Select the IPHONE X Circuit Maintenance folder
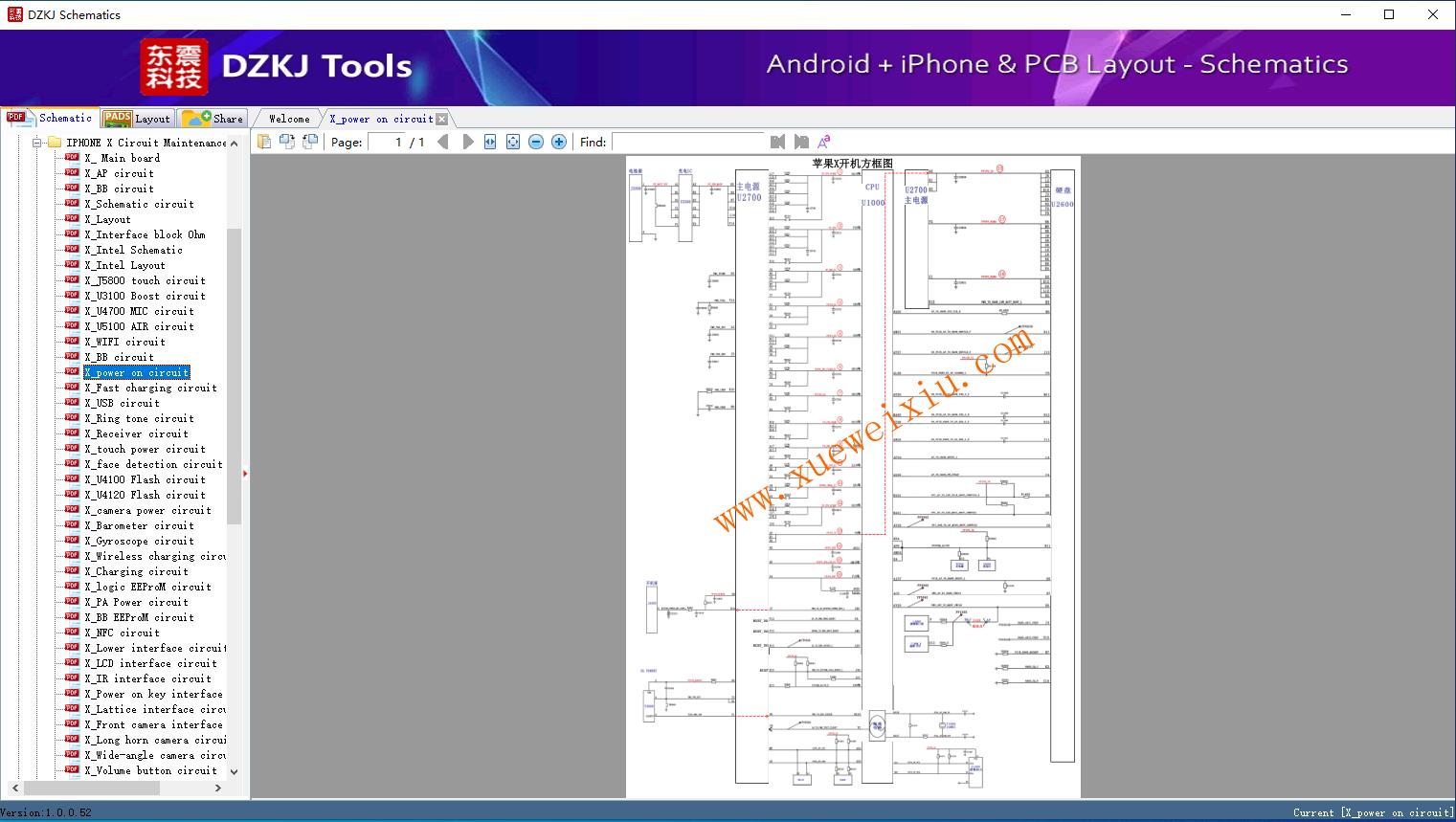Image resolution: width=1456 pixels, height=822 pixels. [146, 143]
